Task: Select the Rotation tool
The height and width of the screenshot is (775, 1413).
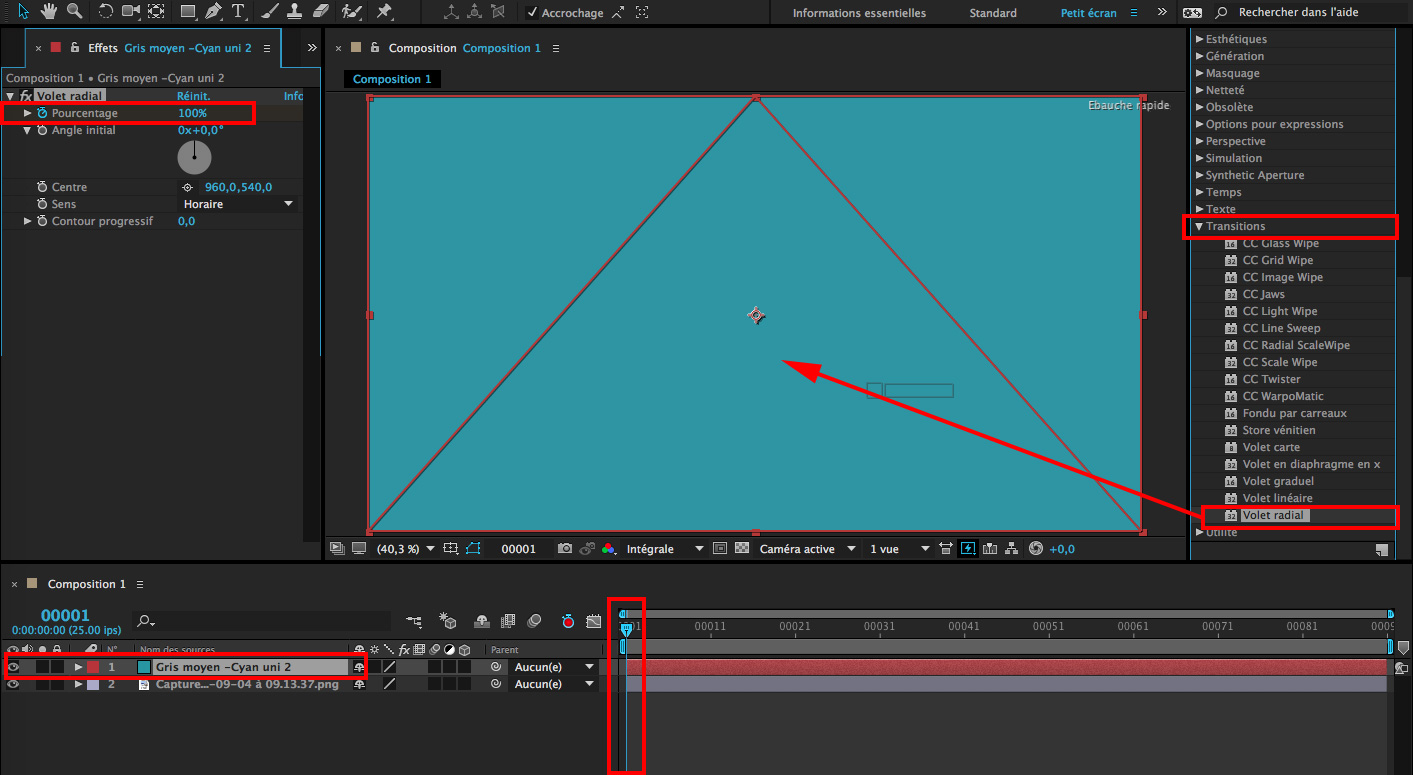Action: click(106, 12)
